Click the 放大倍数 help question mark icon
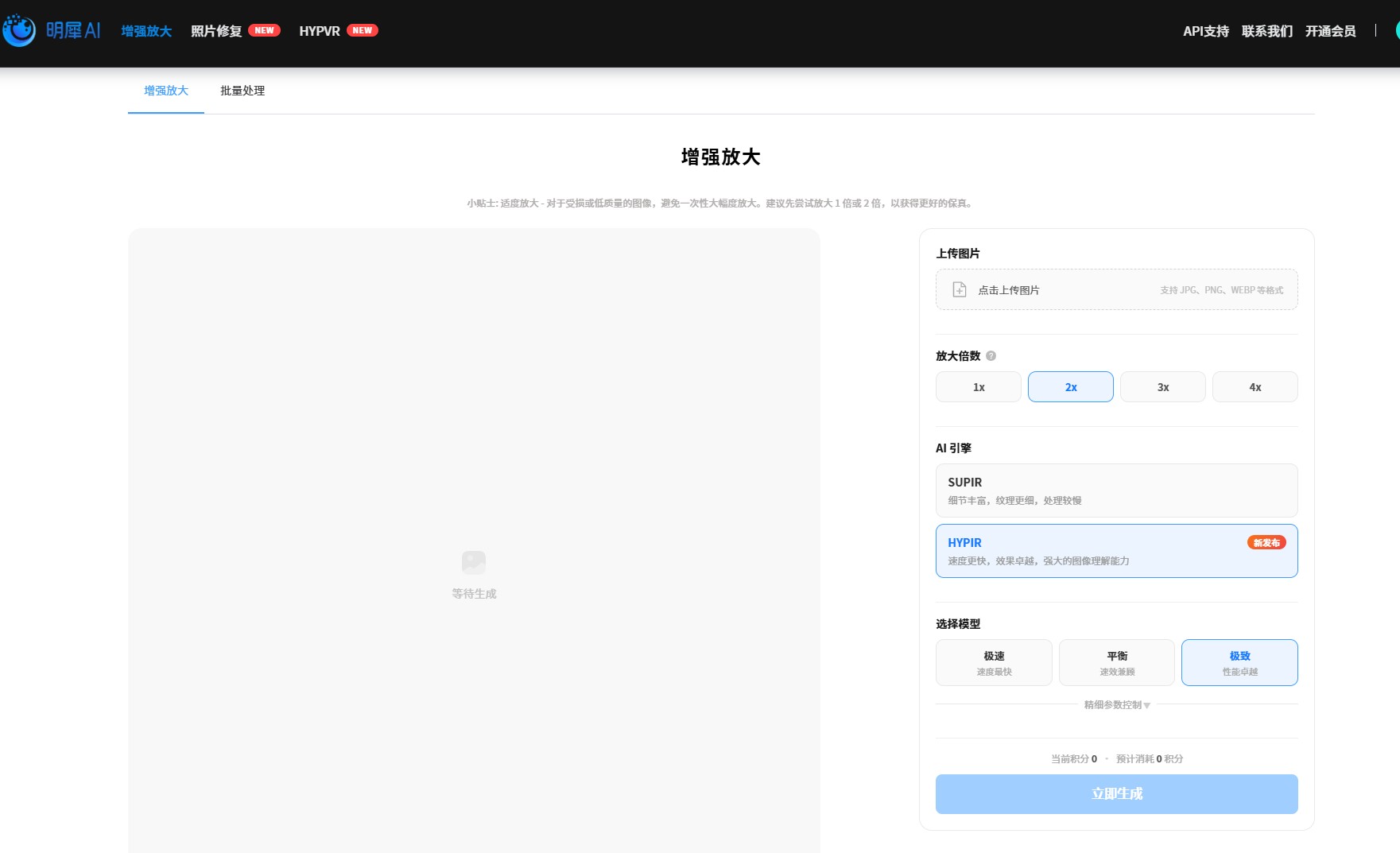This screenshot has height=853, width=1400. point(991,356)
